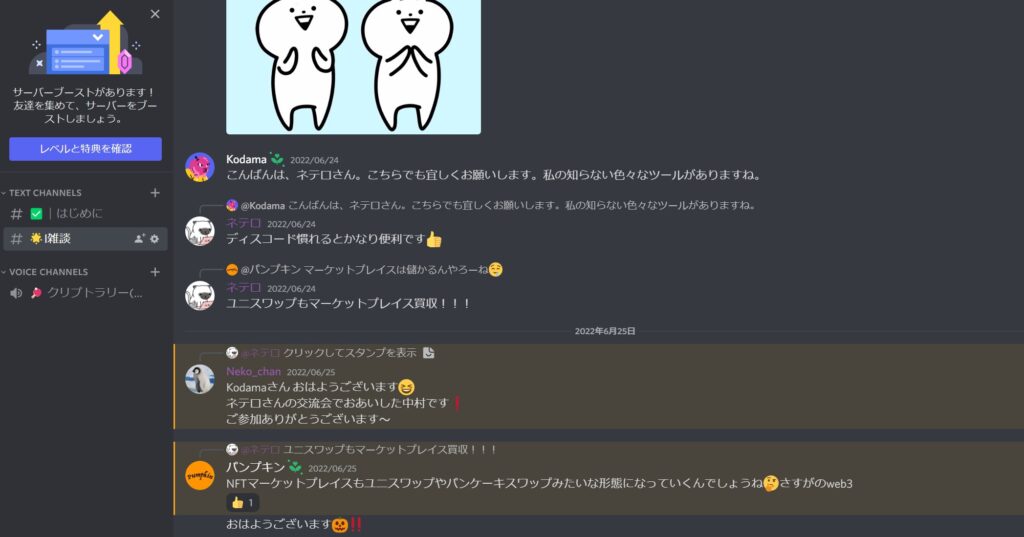The width and height of the screenshot is (1024, 537).
Task: Click the Kodama username
Action: (x=246, y=159)
